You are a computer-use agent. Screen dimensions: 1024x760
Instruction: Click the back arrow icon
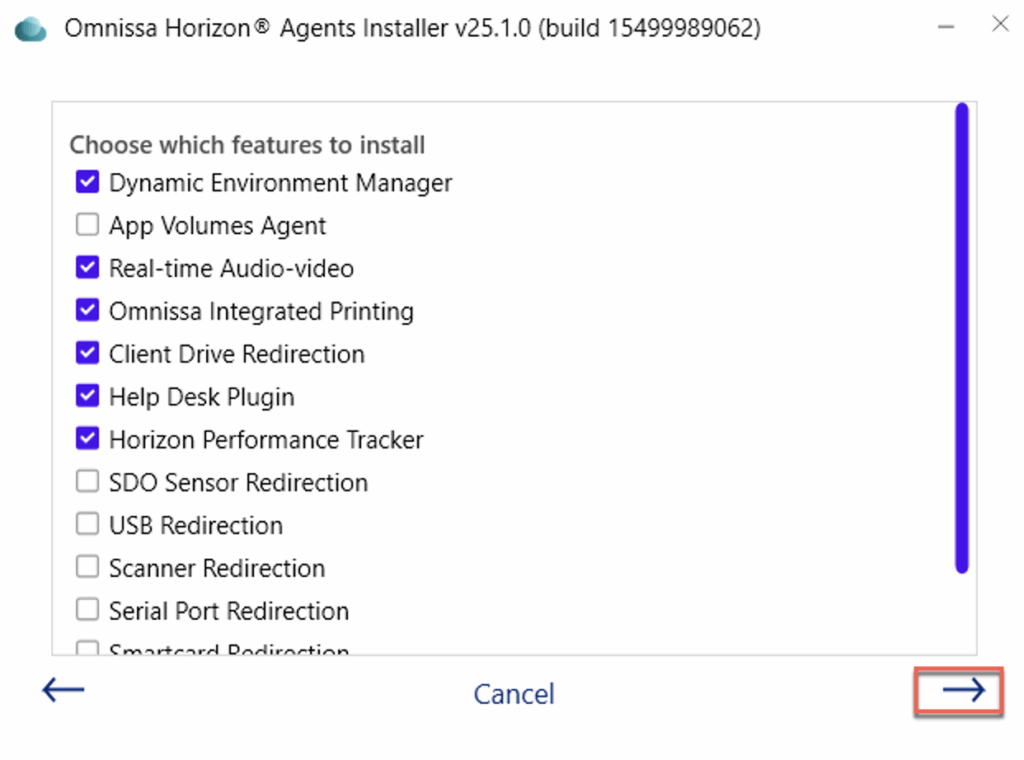[x=63, y=689]
